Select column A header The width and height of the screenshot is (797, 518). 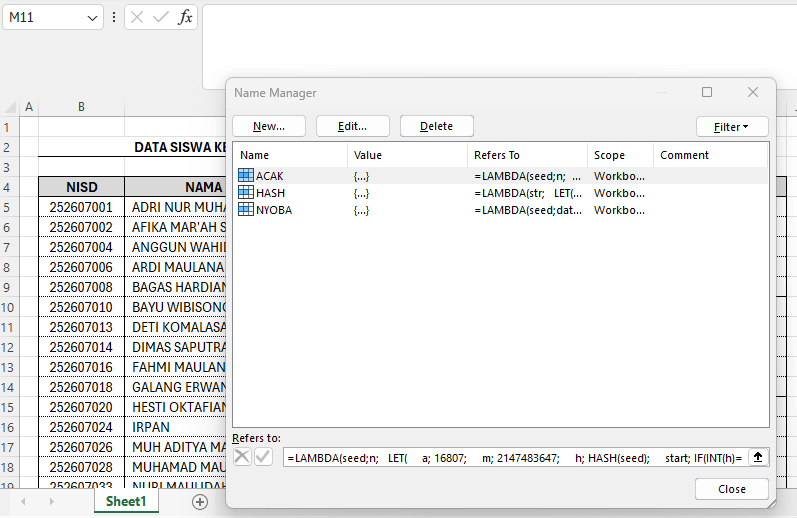(x=29, y=107)
